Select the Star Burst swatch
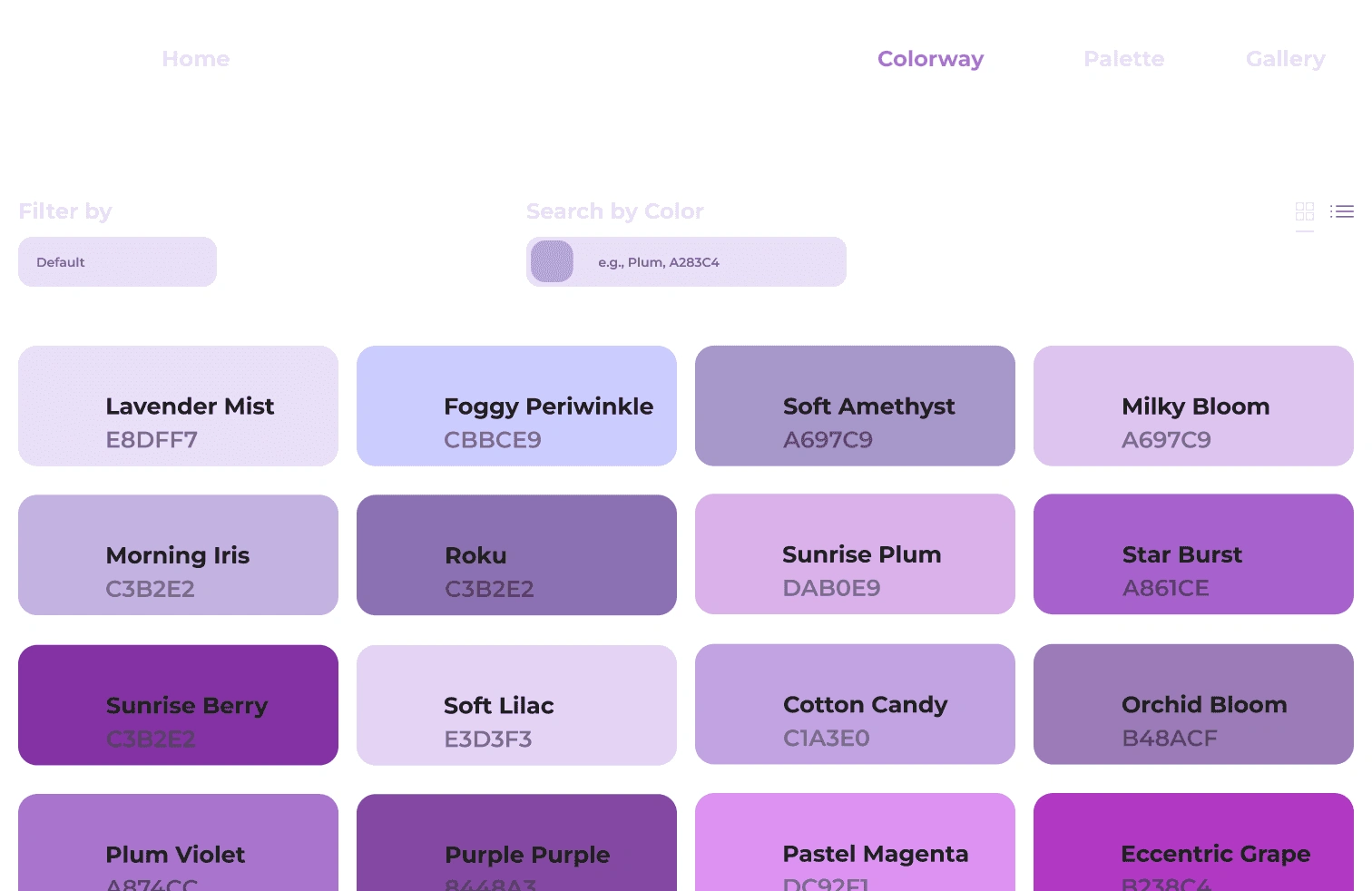 pos(1193,553)
